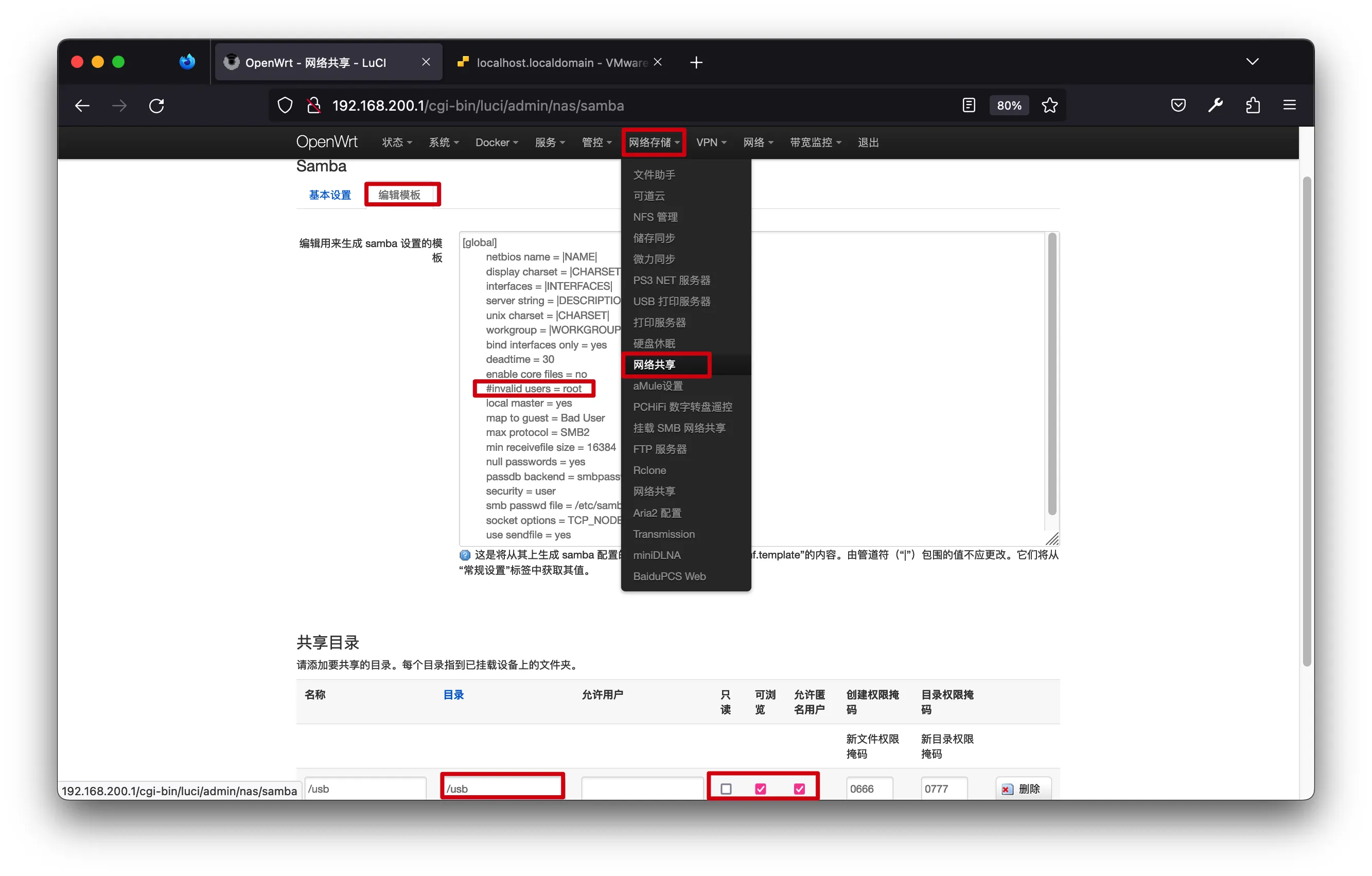Expand the 管控 navigation dropdown
1372x876 pixels.
click(596, 143)
